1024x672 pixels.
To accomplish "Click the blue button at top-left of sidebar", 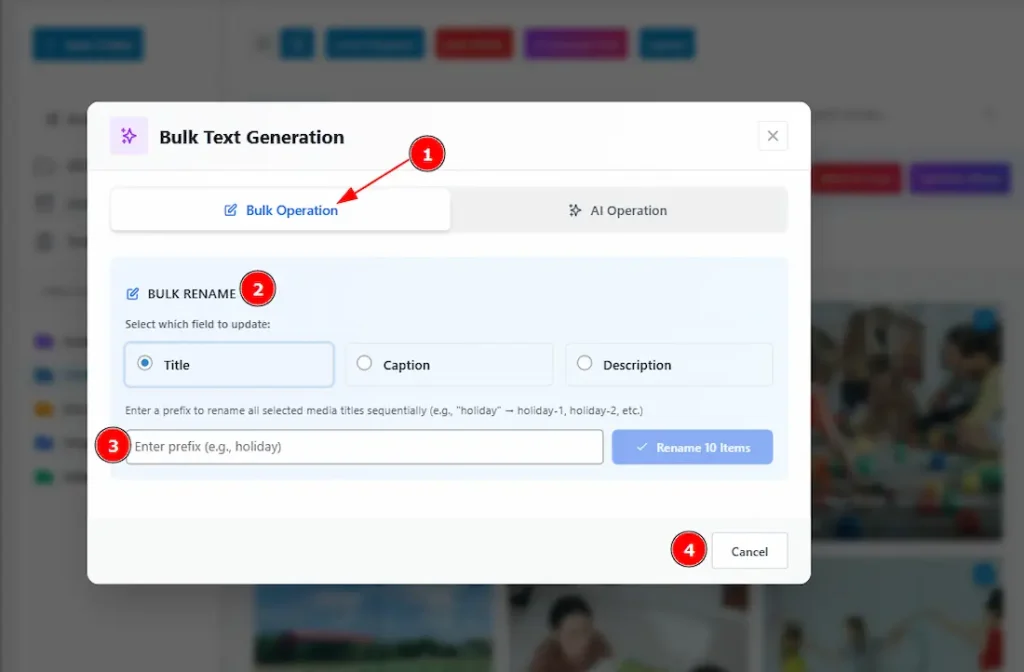I will tap(88, 44).
